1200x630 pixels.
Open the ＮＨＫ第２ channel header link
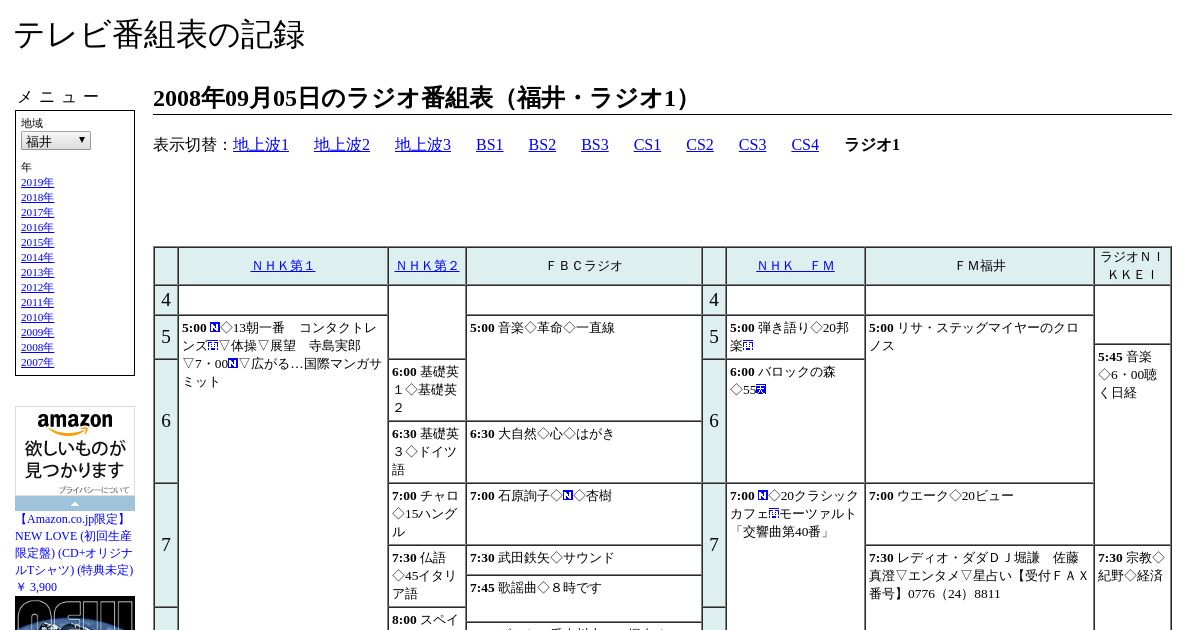click(x=427, y=266)
